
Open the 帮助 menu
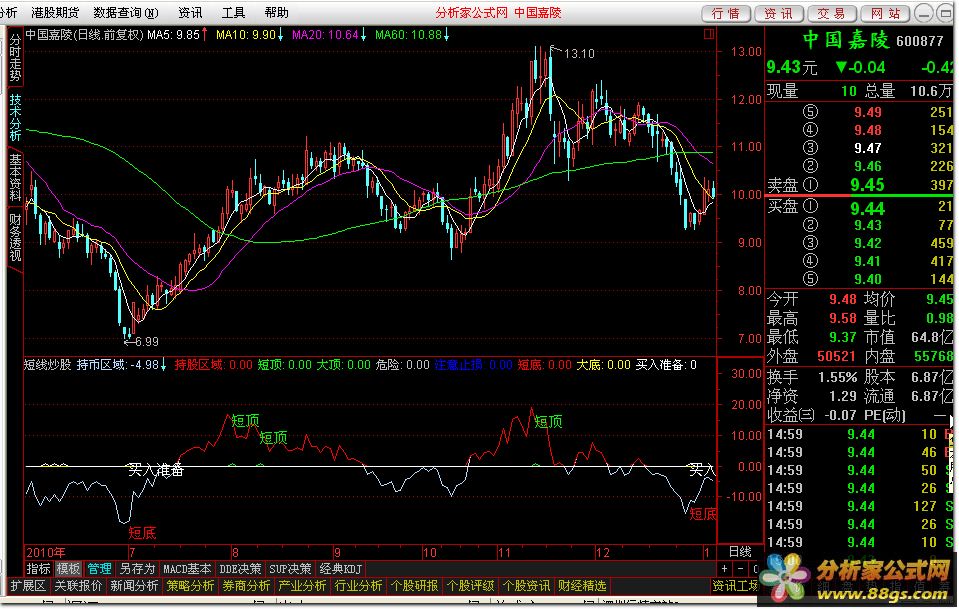click(x=276, y=12)
